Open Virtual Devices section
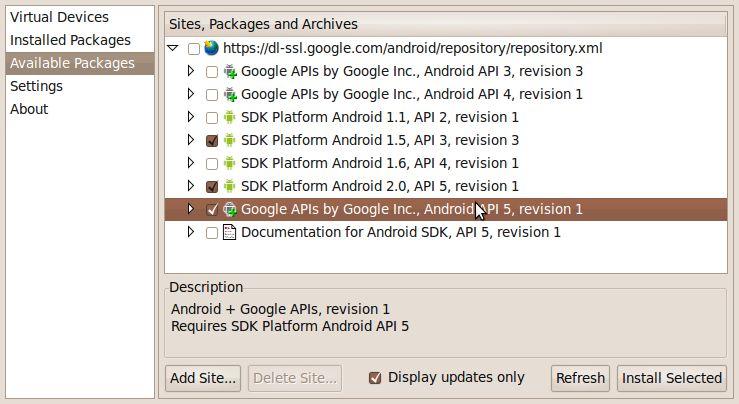 (59, 17)
